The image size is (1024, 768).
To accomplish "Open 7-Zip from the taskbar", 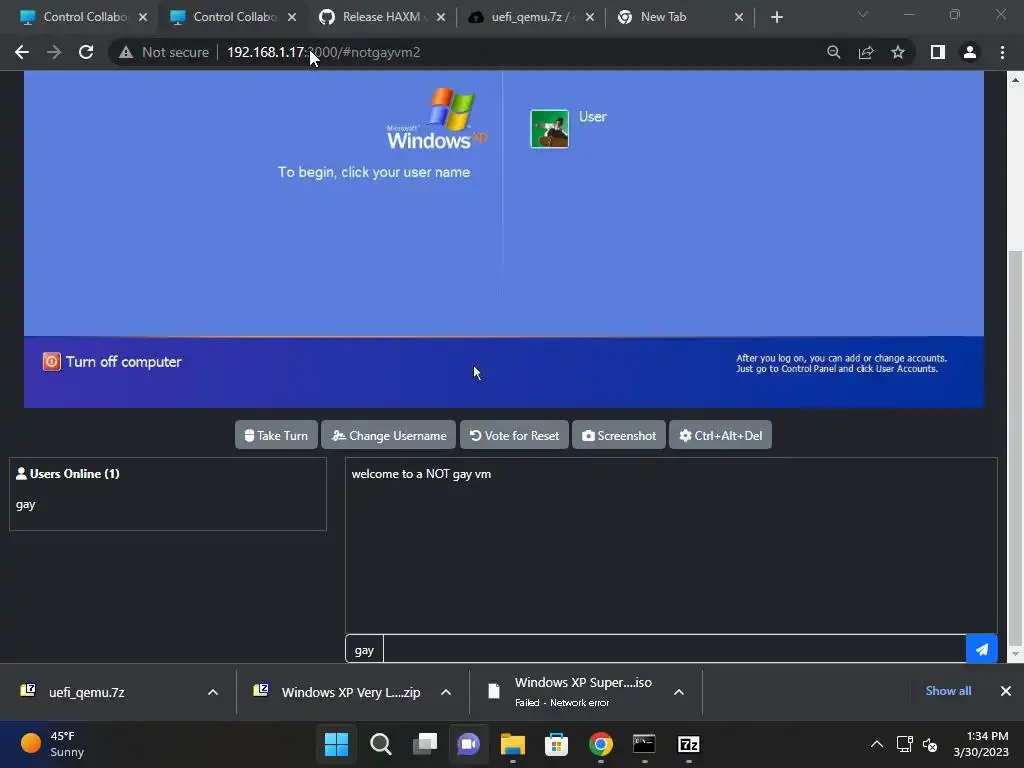I will (689, 744).
